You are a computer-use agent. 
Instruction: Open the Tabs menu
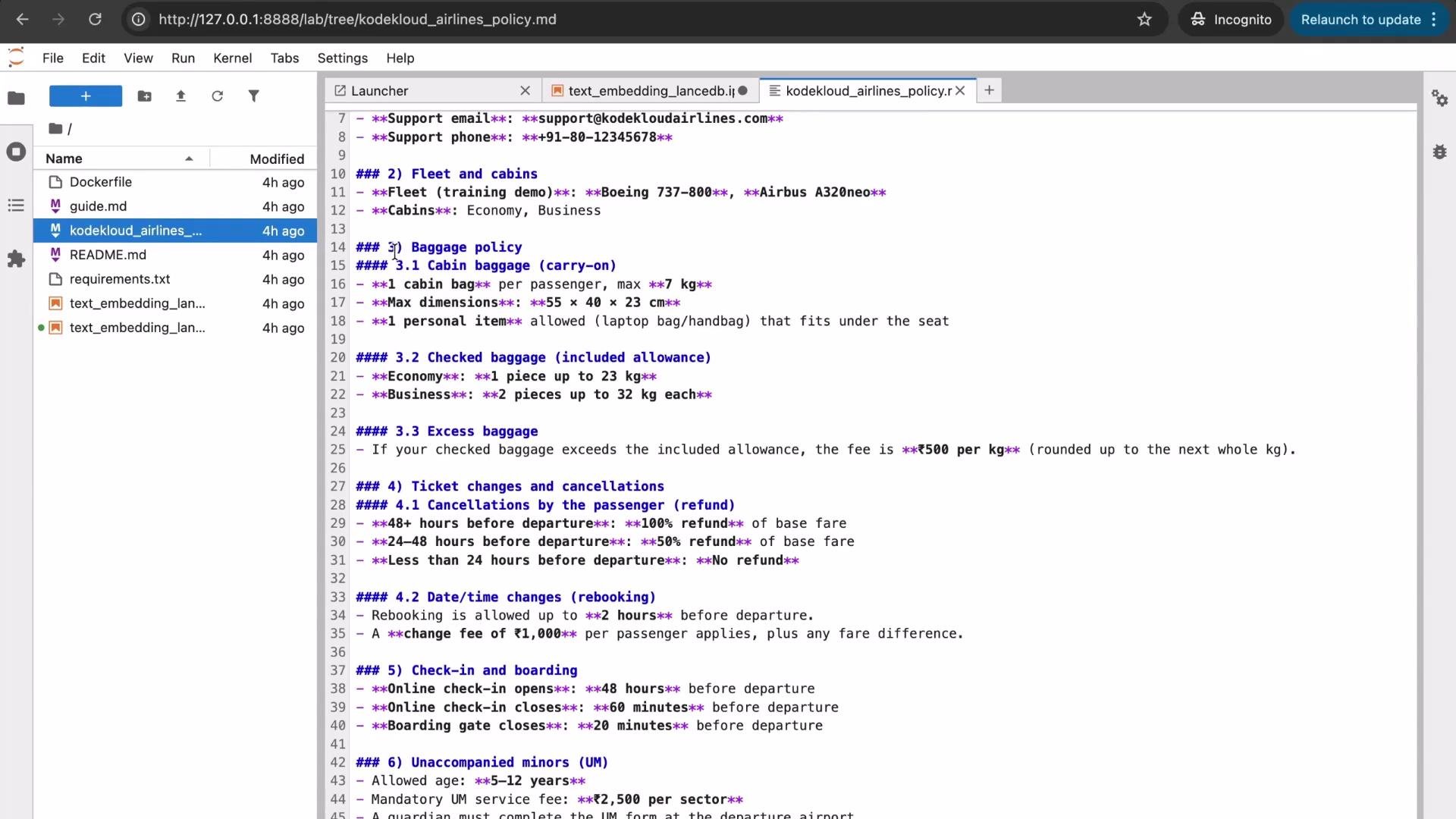click(284, 58)
